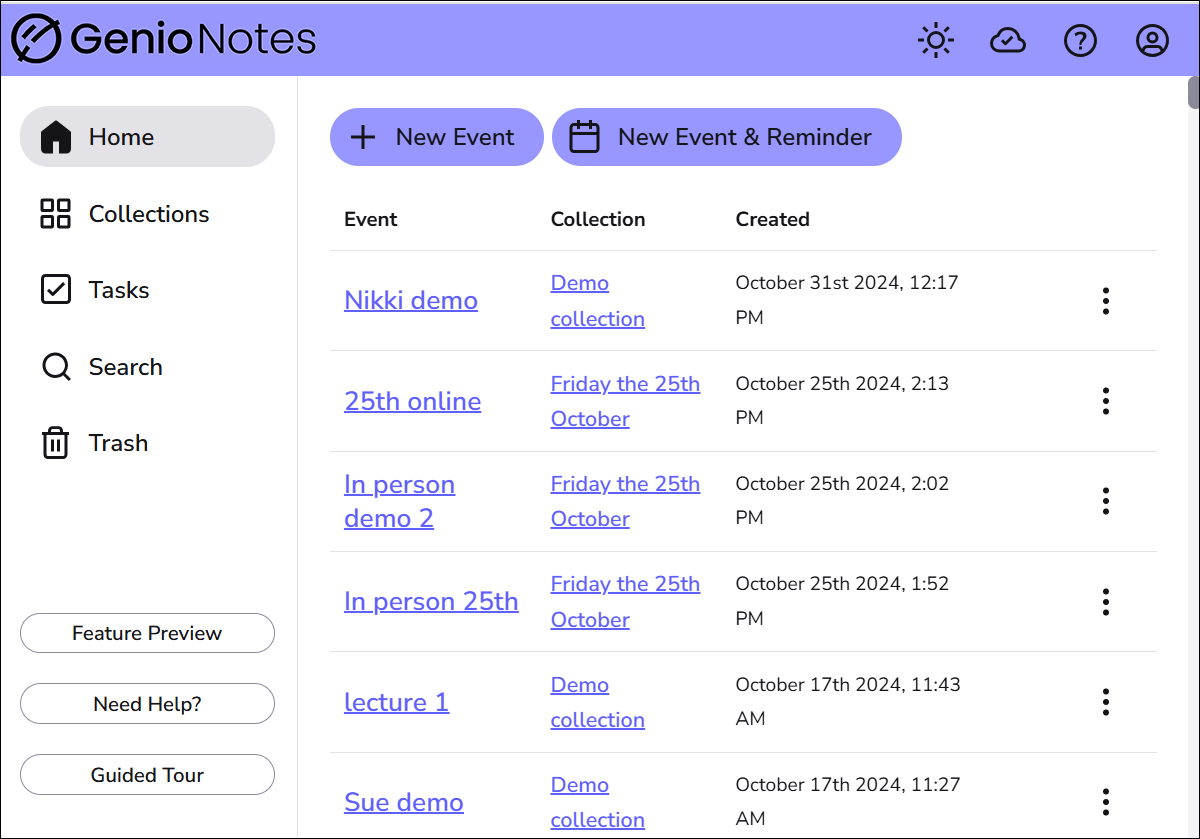1200x839 pixels.
Task: Open the Tasks checkbox icon in sidebar
Action: [x=56, y=290]
